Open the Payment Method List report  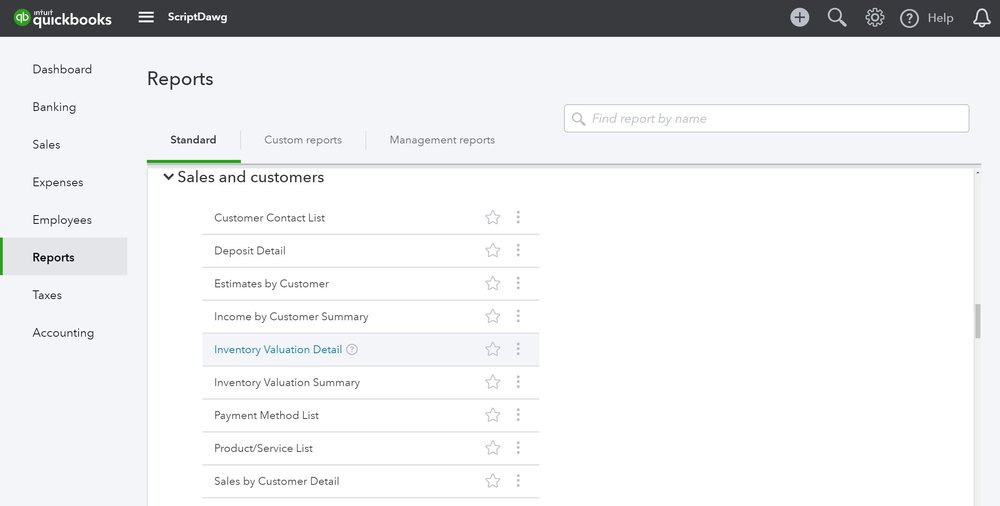tap(266, 415)
